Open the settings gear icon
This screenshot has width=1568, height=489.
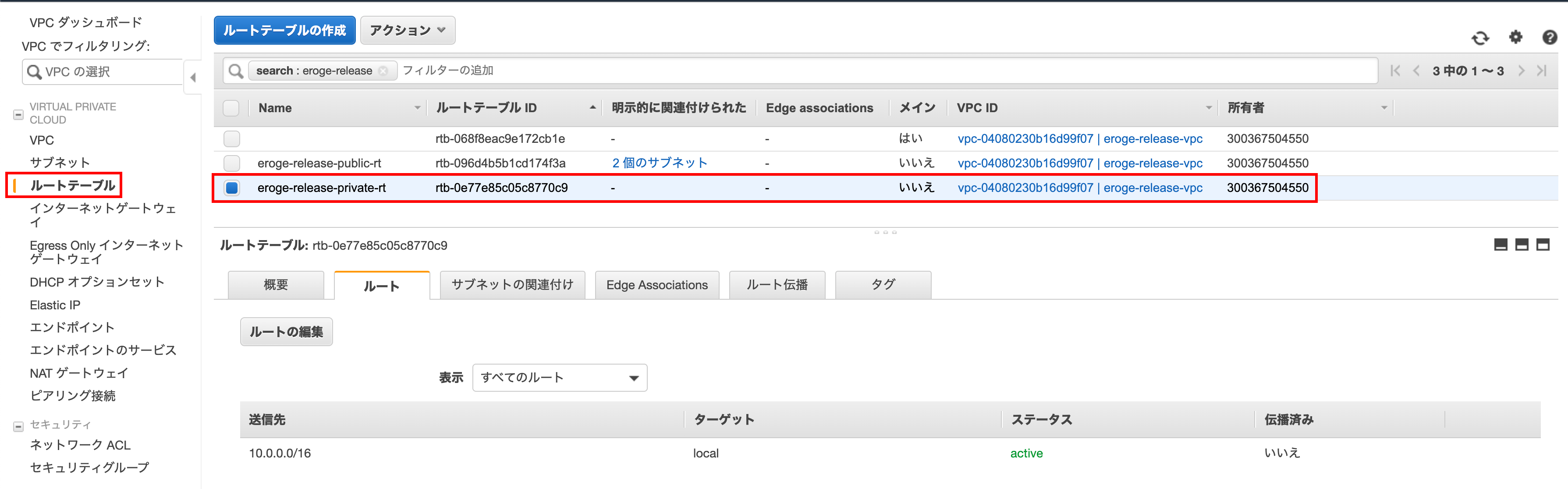coord(1515,37)
